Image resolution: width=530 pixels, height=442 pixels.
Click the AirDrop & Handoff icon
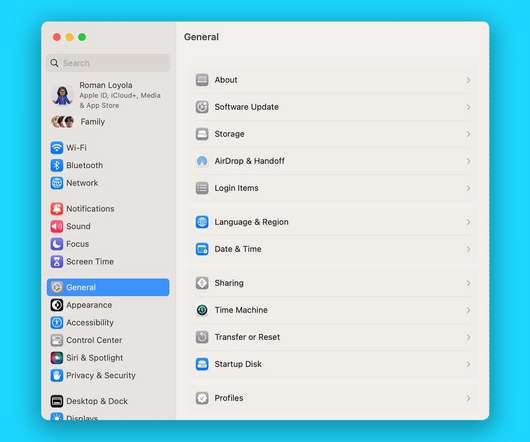click(x=202, y=161)
